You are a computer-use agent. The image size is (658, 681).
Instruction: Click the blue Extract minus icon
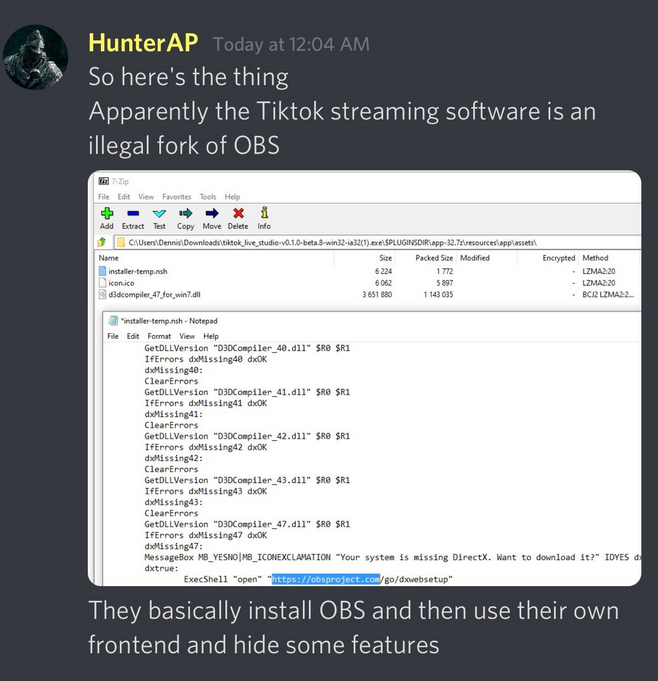(x=133, y=213)
